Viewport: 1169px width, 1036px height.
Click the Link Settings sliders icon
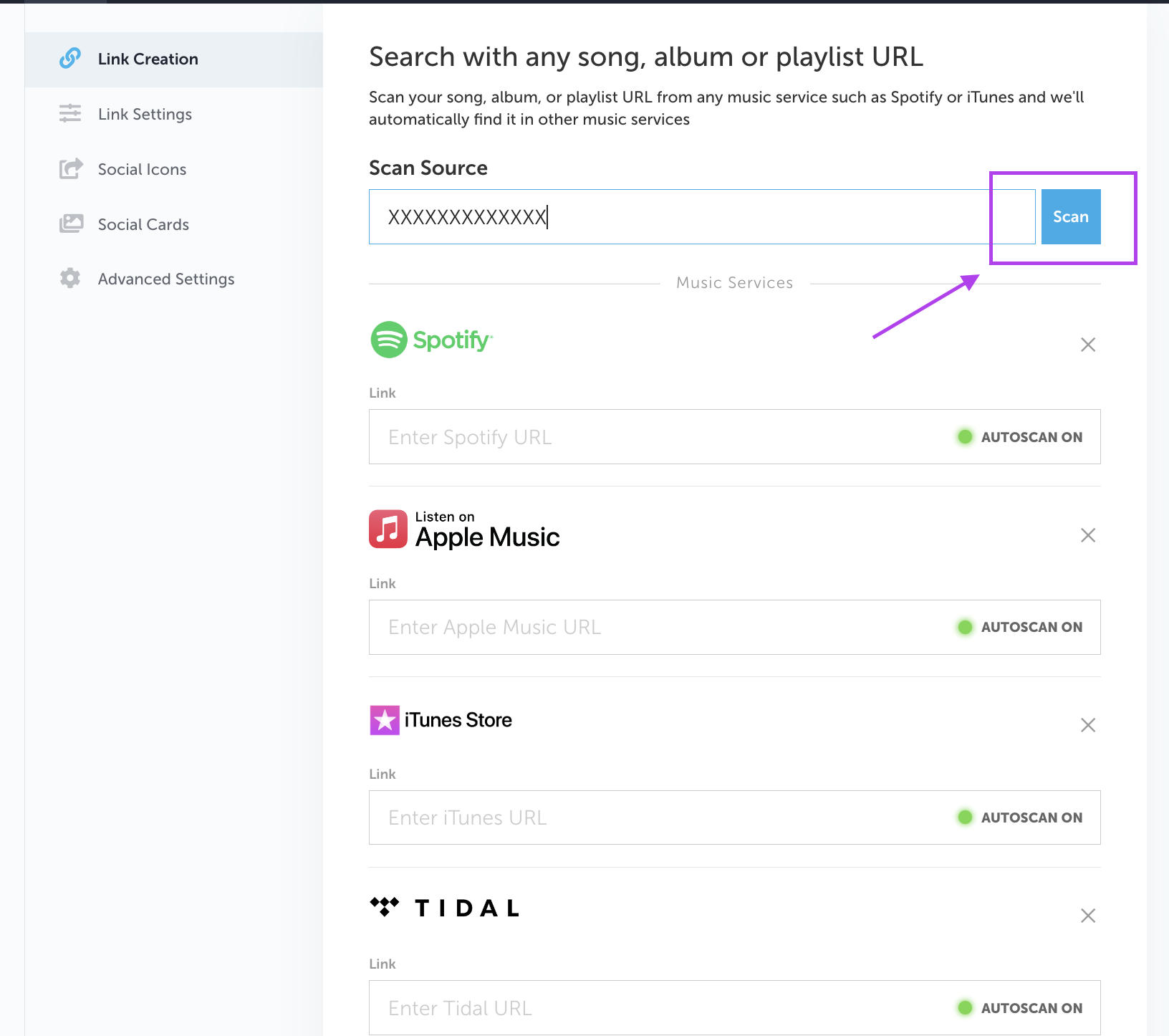(70, 113)
